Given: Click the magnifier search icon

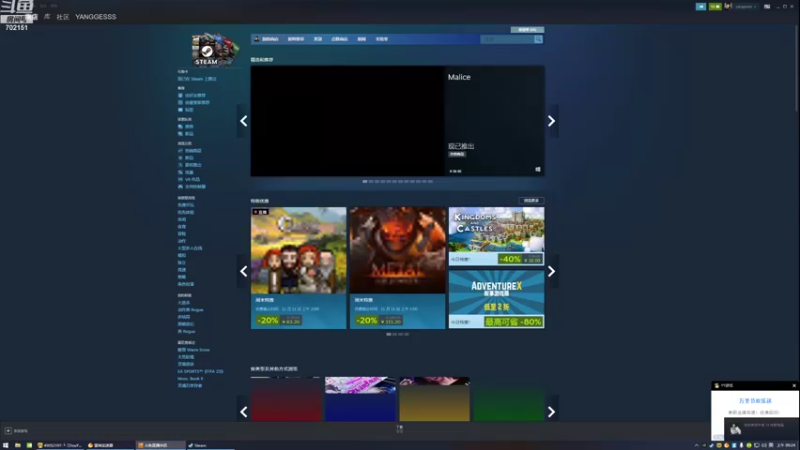Looking at the screenshot, I should (538, 39).
